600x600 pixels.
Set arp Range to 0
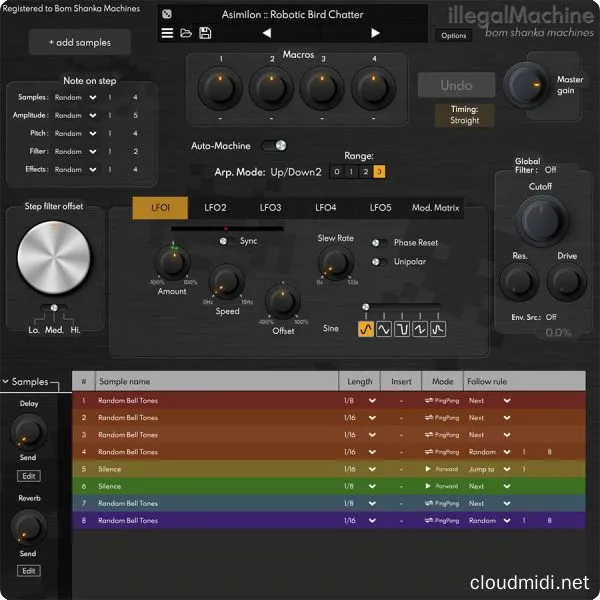point(337,171)
